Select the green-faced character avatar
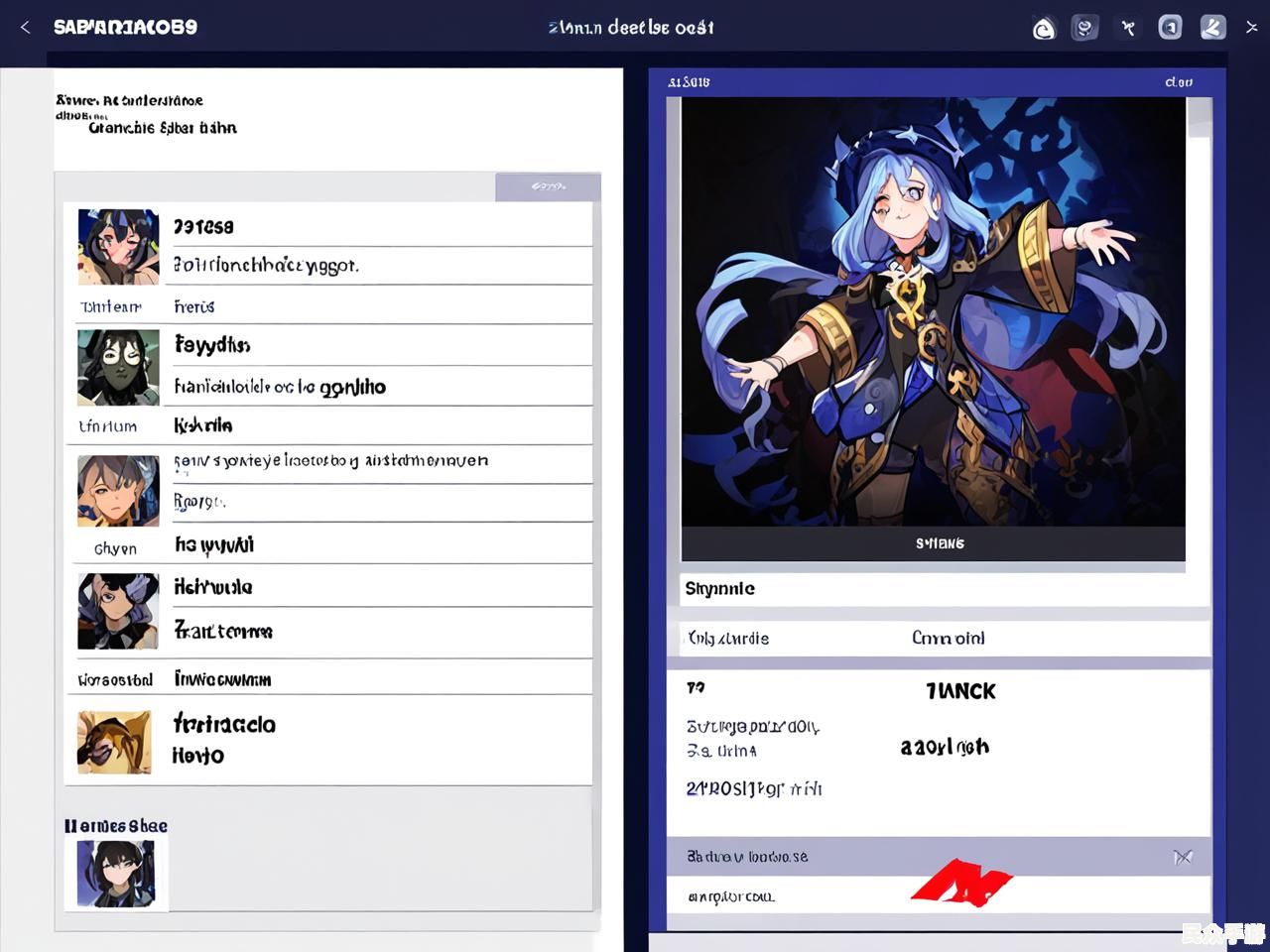Screen dimensions: 1270x952 118,368
